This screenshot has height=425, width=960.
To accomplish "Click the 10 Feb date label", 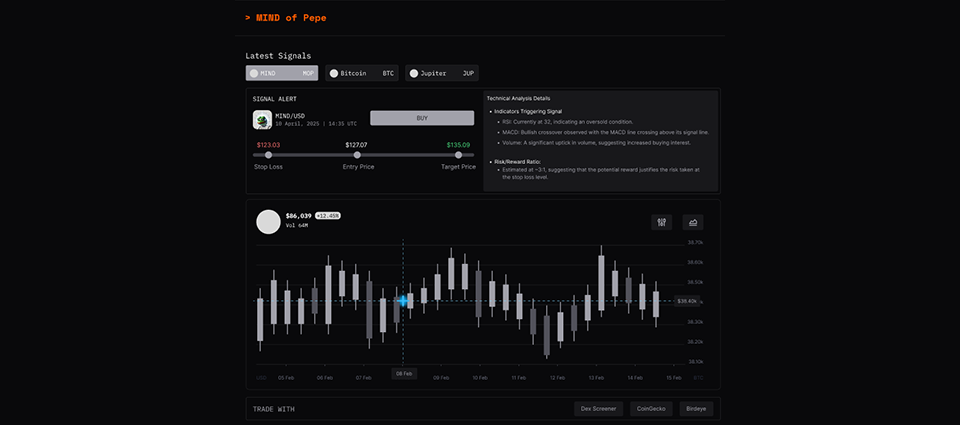I will click(x=479, y=378).
